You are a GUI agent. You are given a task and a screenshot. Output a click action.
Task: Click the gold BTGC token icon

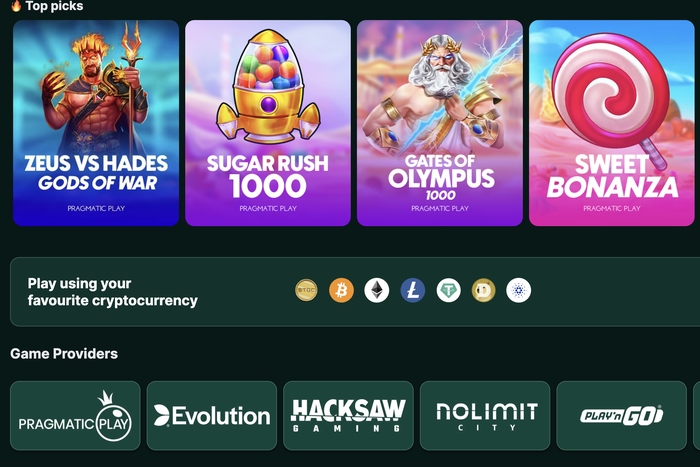pos(306,290)
